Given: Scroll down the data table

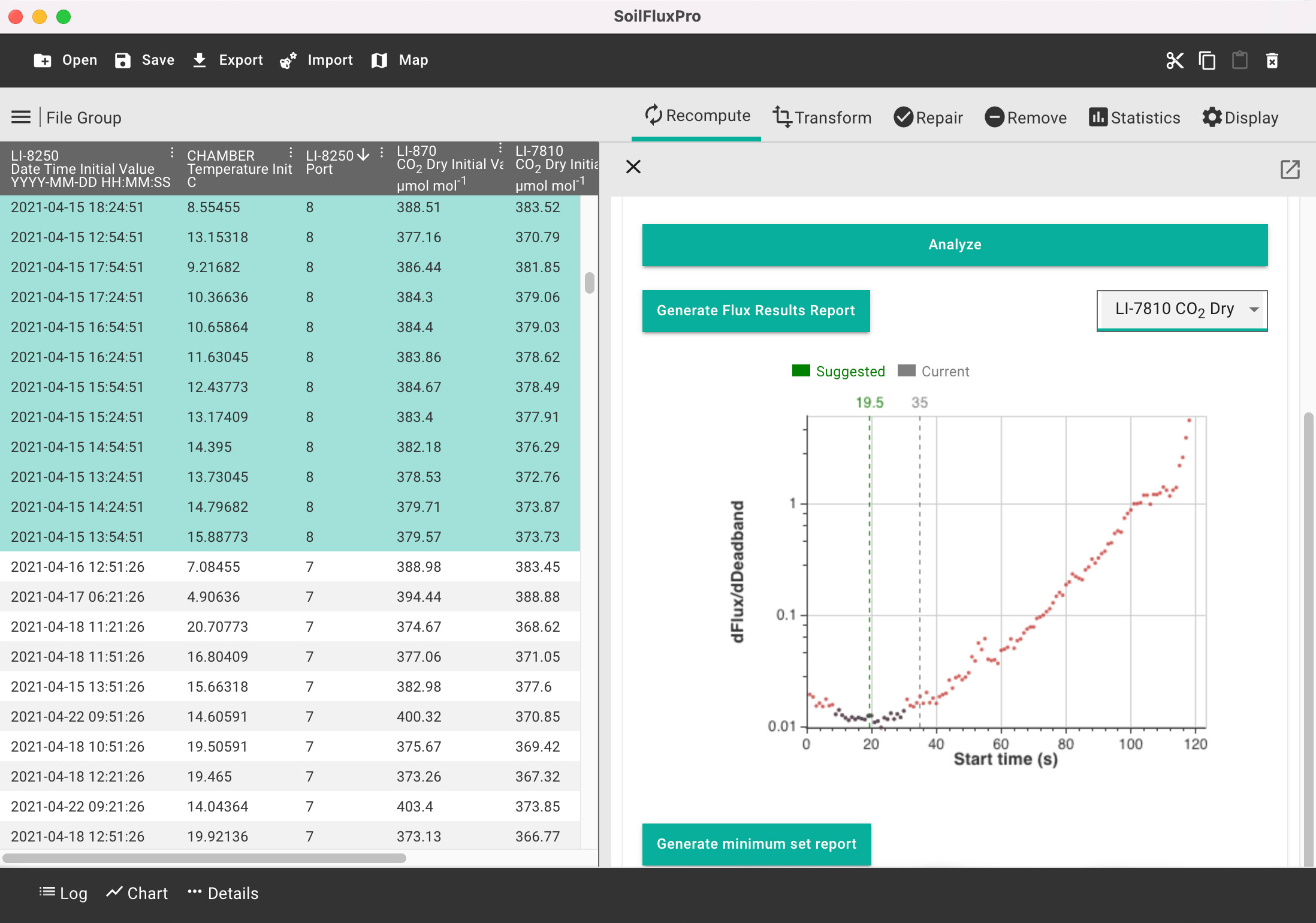Looking at the screenshot, I should click(591, 600).
